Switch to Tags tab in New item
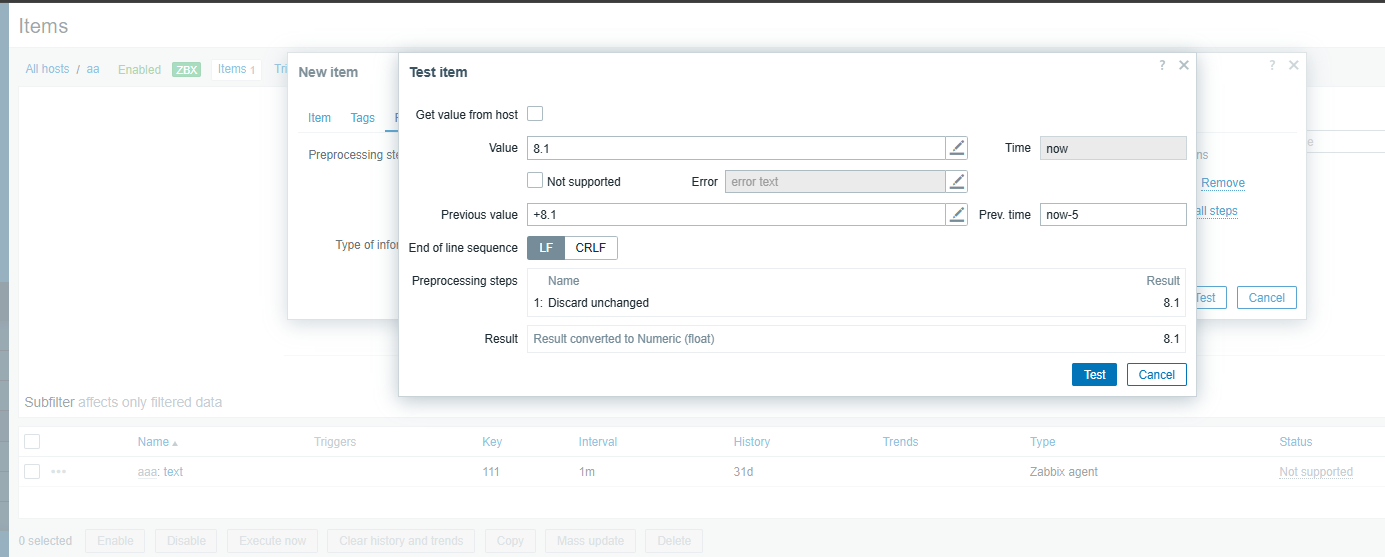Screen dimensions: 1385x557 pyautogui.click(x=362, y=118)
